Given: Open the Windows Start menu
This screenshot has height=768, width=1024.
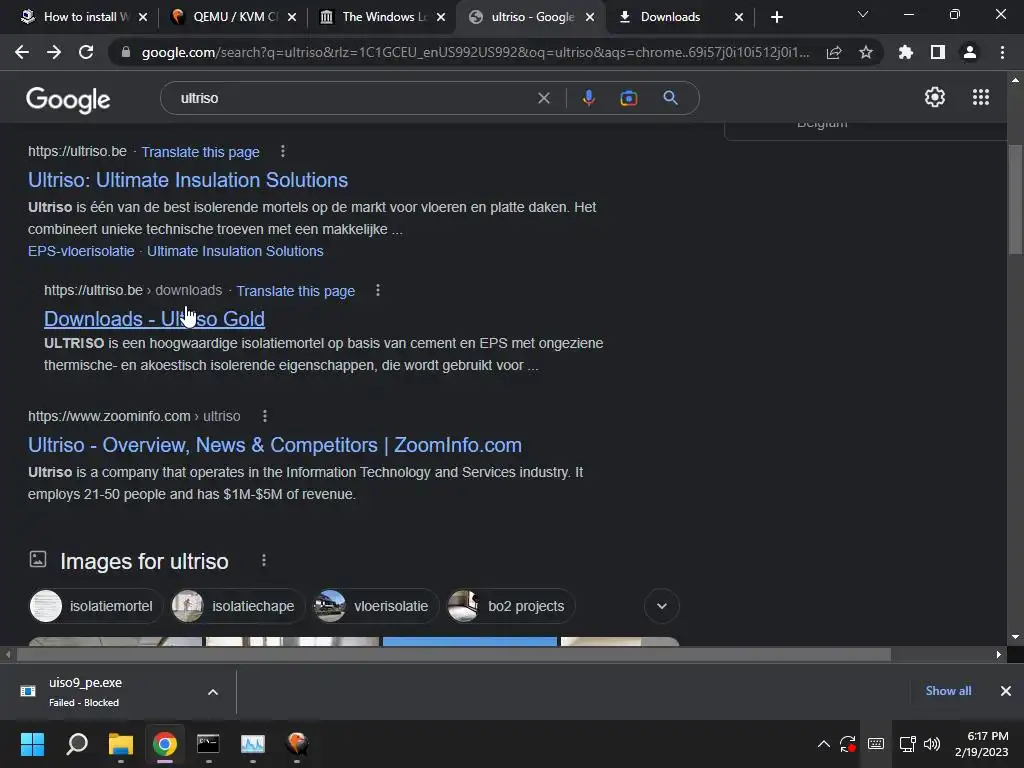Looking at the screenshot, I should click(32, 743).
